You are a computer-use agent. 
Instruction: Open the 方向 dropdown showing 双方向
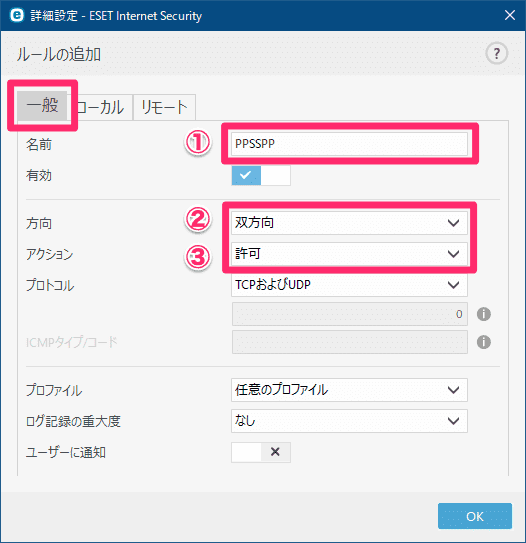click(349, 223)
